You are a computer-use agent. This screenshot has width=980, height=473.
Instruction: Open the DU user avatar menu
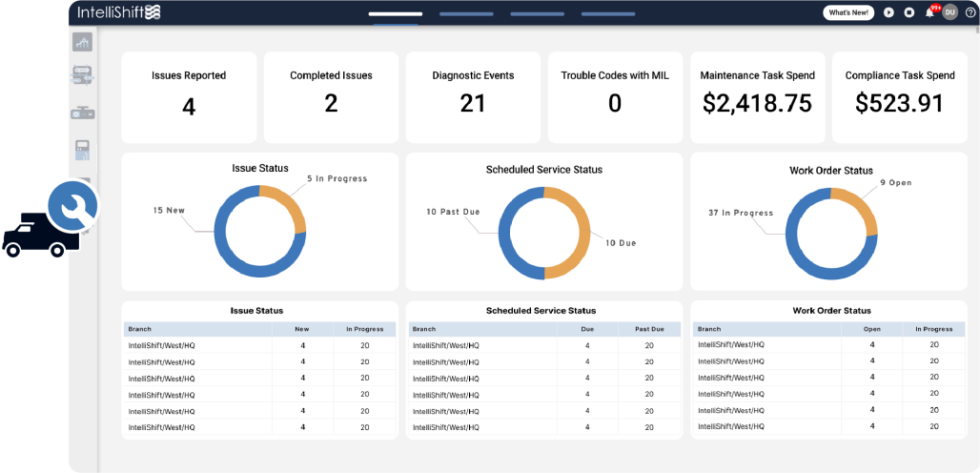click(x=949, y=13)
